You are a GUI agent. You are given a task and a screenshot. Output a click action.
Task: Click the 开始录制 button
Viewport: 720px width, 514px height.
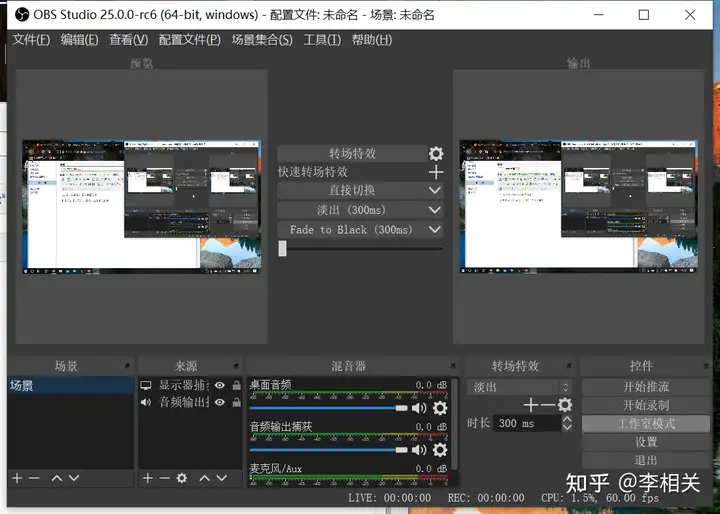646,405
